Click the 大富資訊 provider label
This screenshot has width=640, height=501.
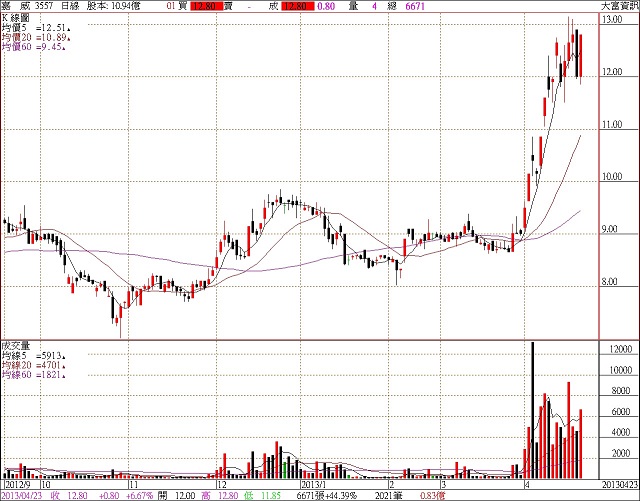coord(619,6)
